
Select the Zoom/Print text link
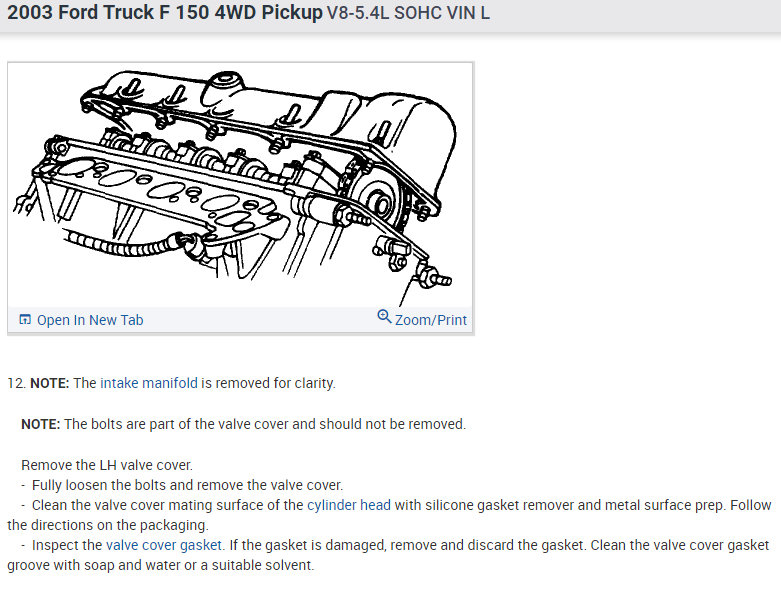tap(431, 320)
